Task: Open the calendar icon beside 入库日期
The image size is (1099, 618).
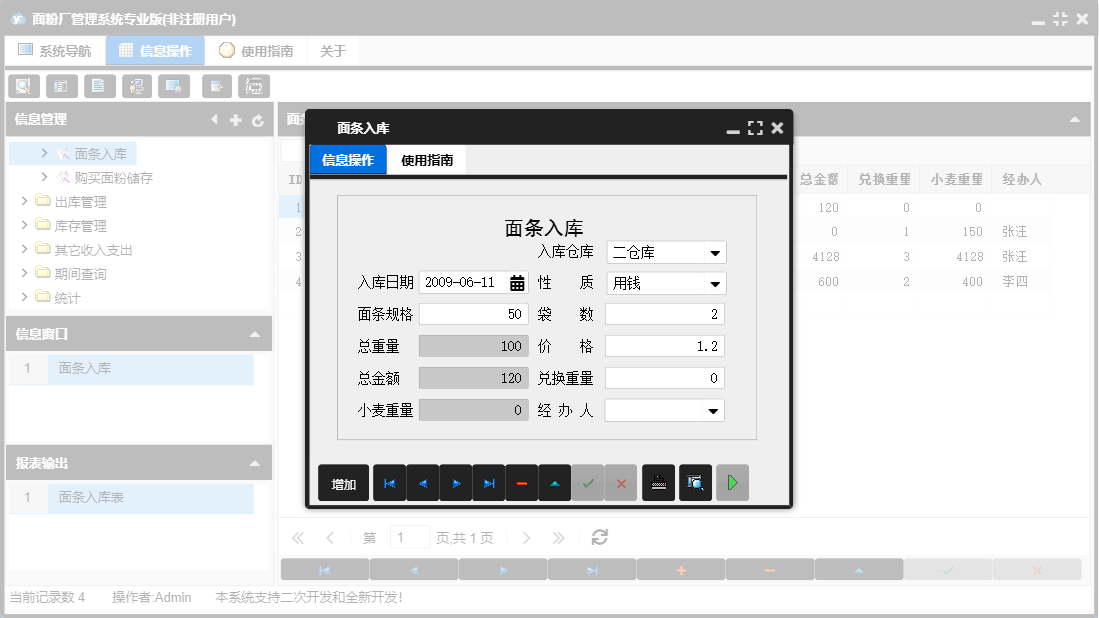Action: pyautogui.click(x=515, y=284)
